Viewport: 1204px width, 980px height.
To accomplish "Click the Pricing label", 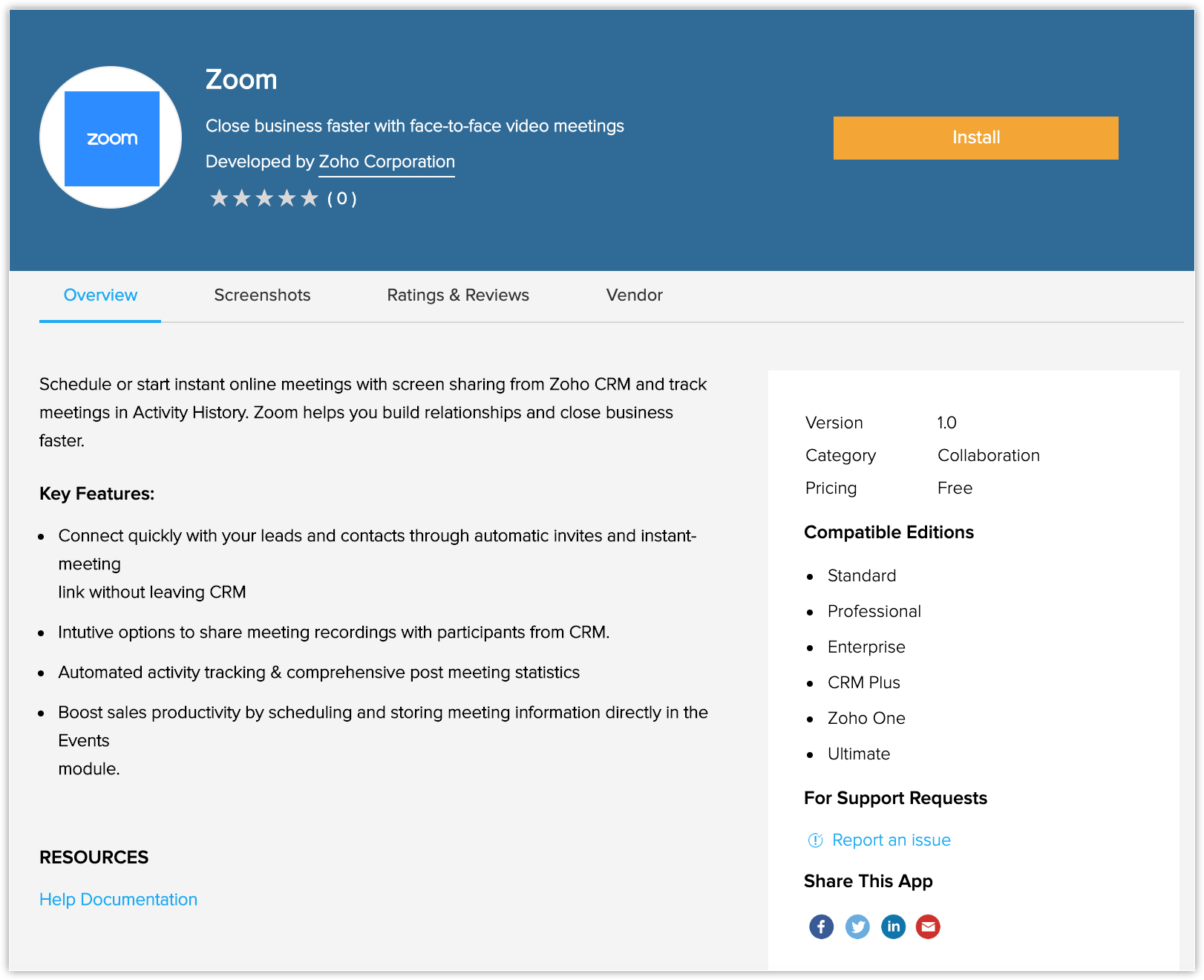I will [x=831, y=489].
